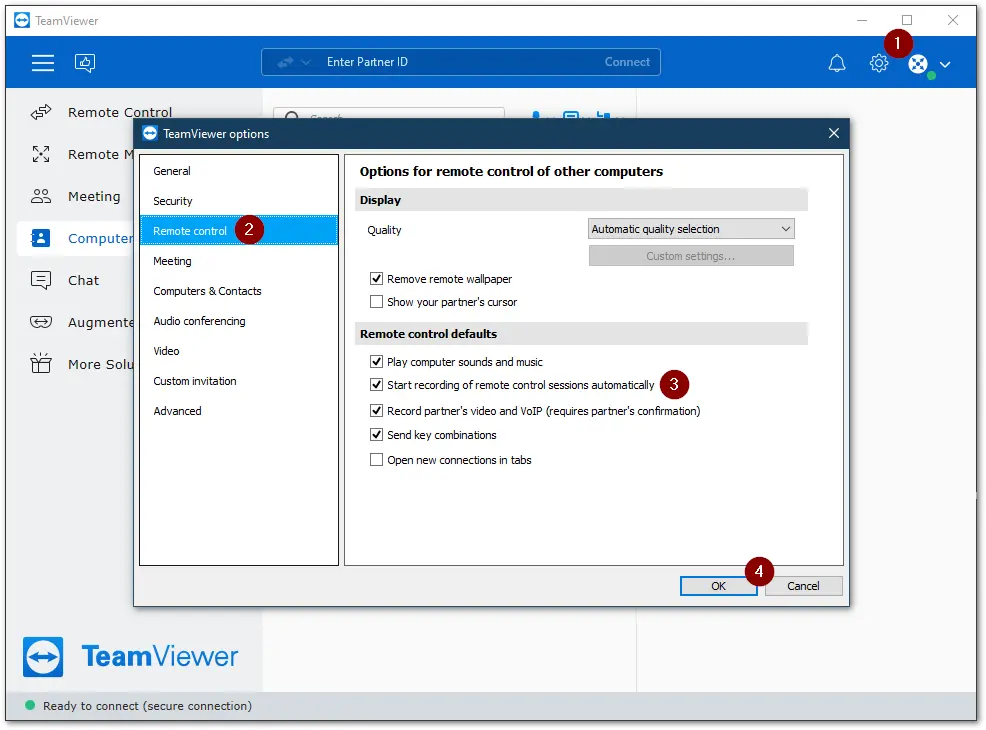Select the Audio conferencing options category

pyautogui.click(x=239, y=321)
